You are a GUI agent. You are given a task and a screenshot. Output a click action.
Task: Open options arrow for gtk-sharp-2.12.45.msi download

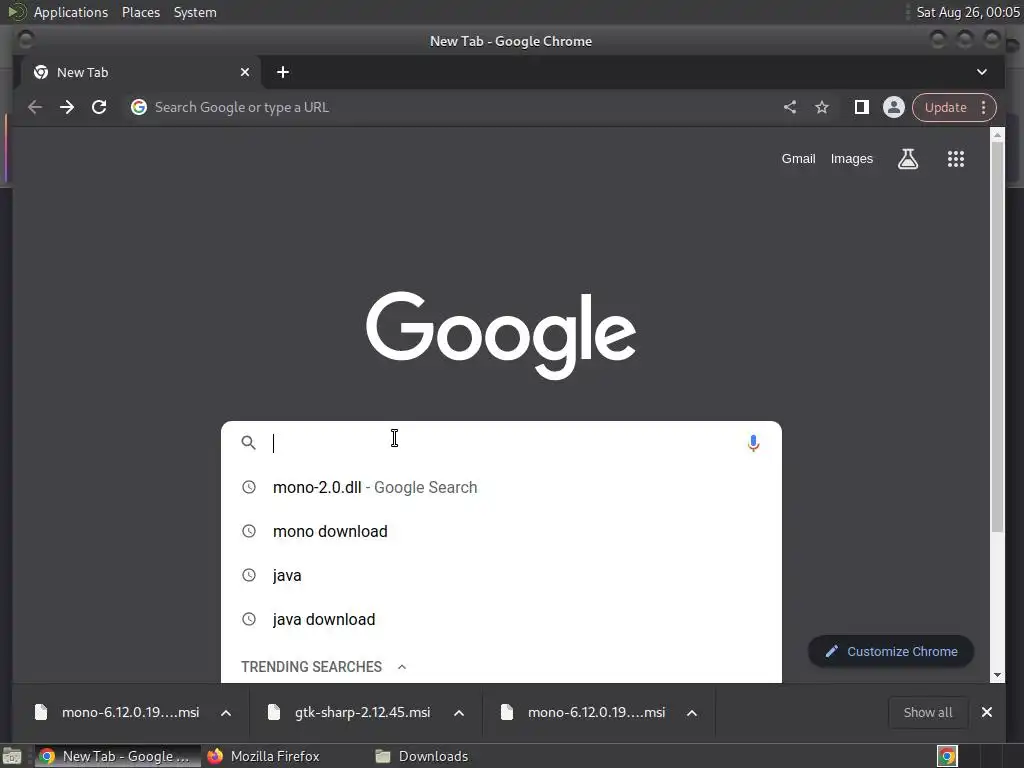pos(459,713)
